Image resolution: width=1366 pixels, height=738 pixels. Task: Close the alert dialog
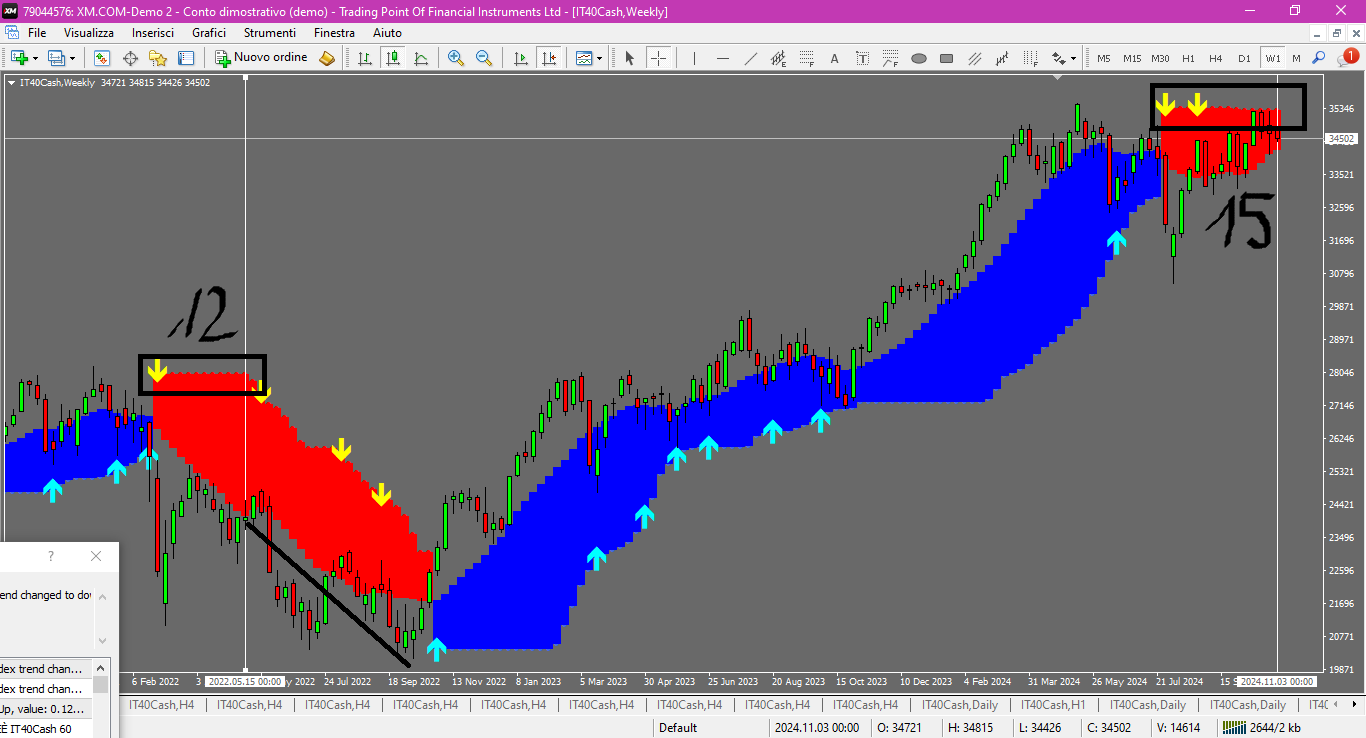click(x=96, y=556)
